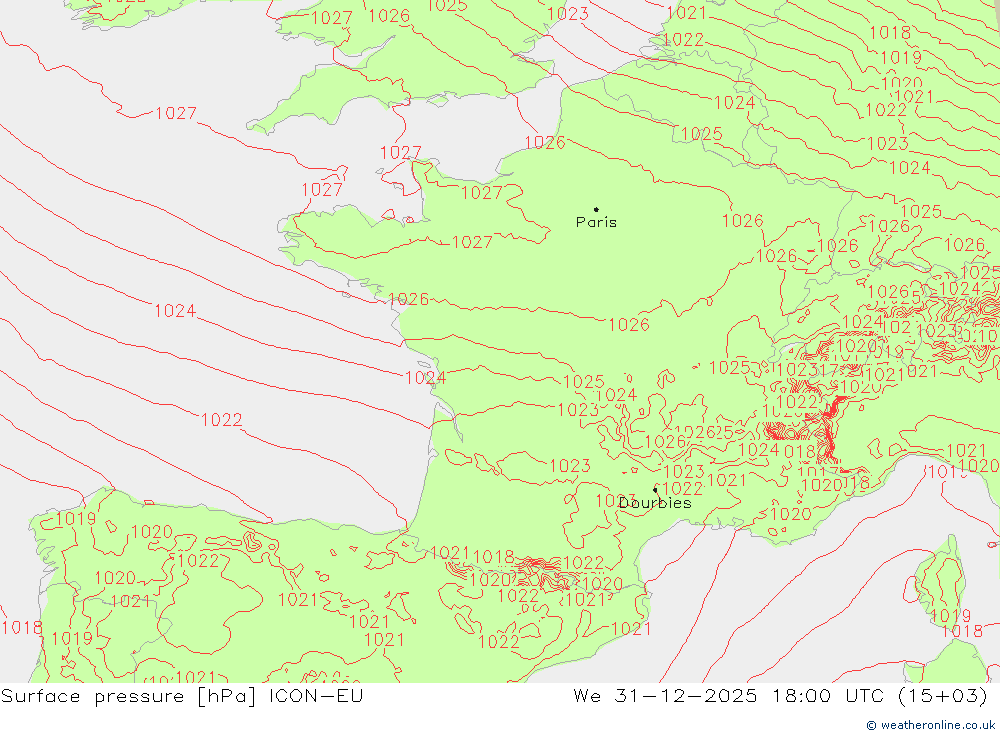Click the 1027 label on the Normandy coast
The height and width of the screenshot is (733, 1000).
(x=482, y=193)
